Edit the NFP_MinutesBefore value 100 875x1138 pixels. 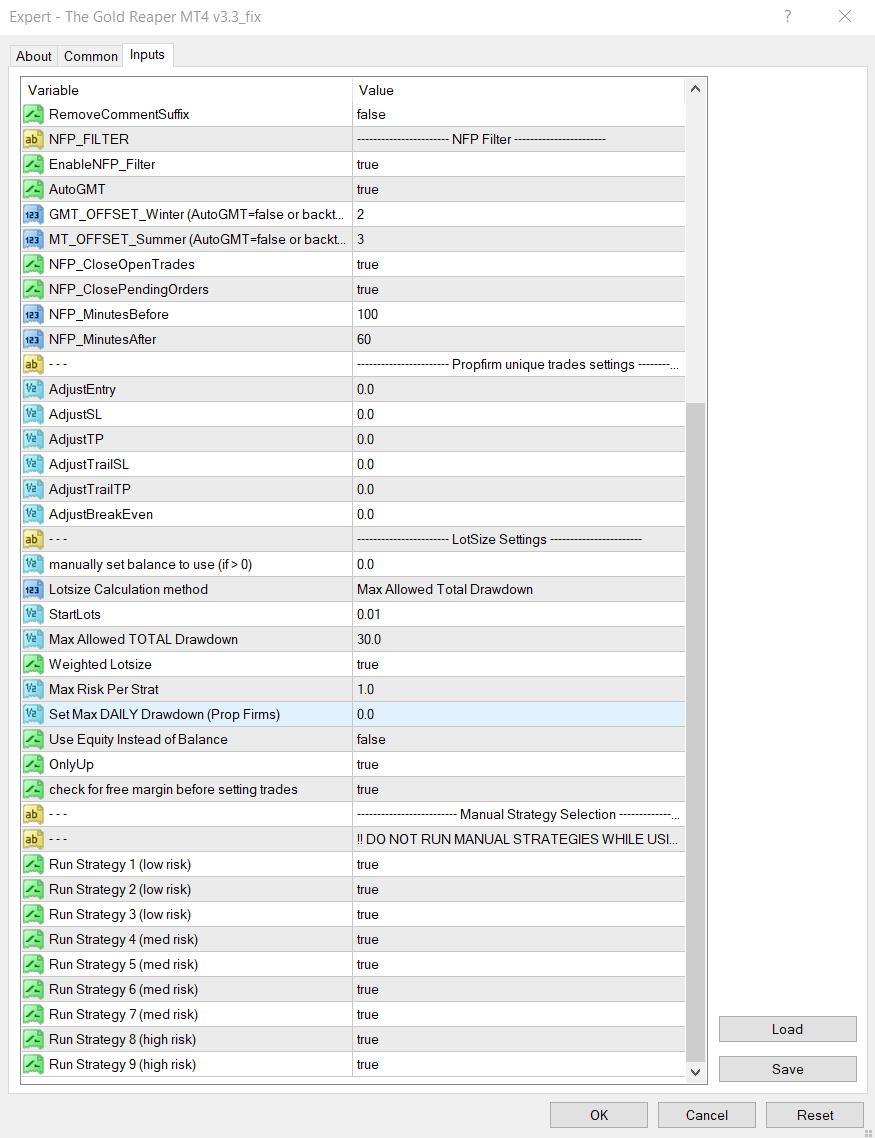pyautogui.click(x=519, y=315)
